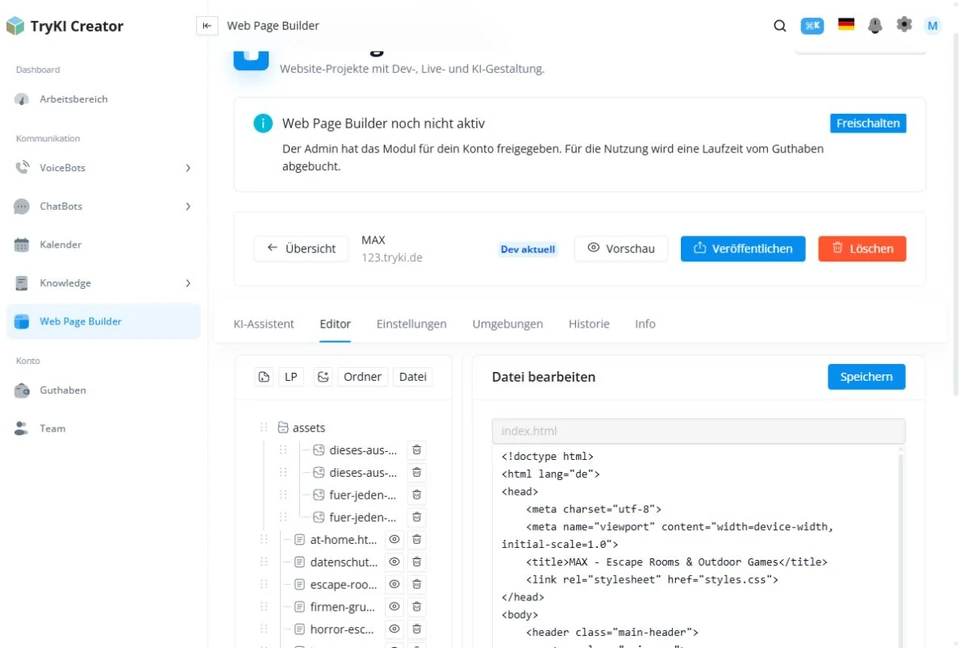Click the Team people icon

coord(21,428)
